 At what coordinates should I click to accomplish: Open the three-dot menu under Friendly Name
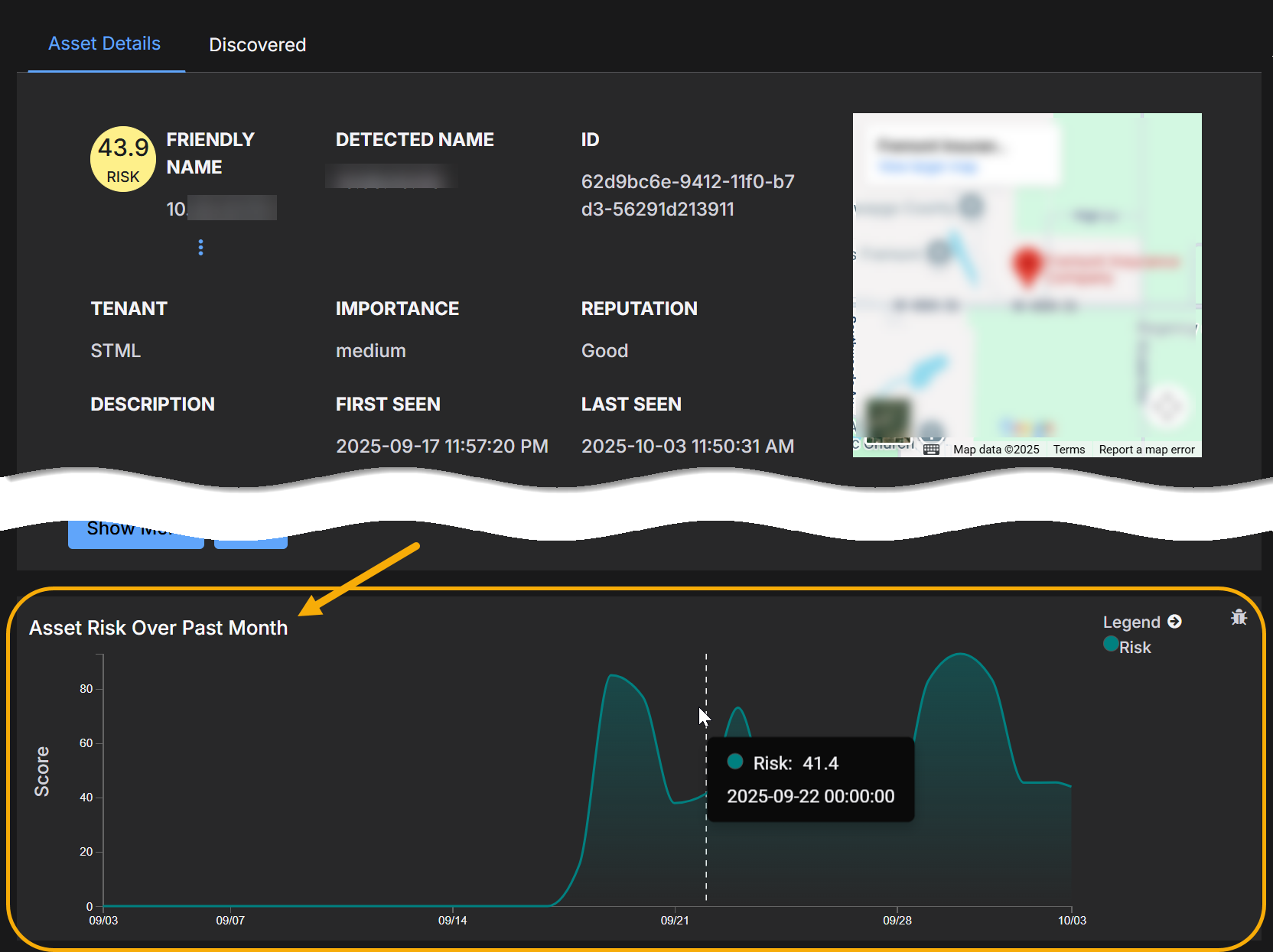click(x=200, y=247)
